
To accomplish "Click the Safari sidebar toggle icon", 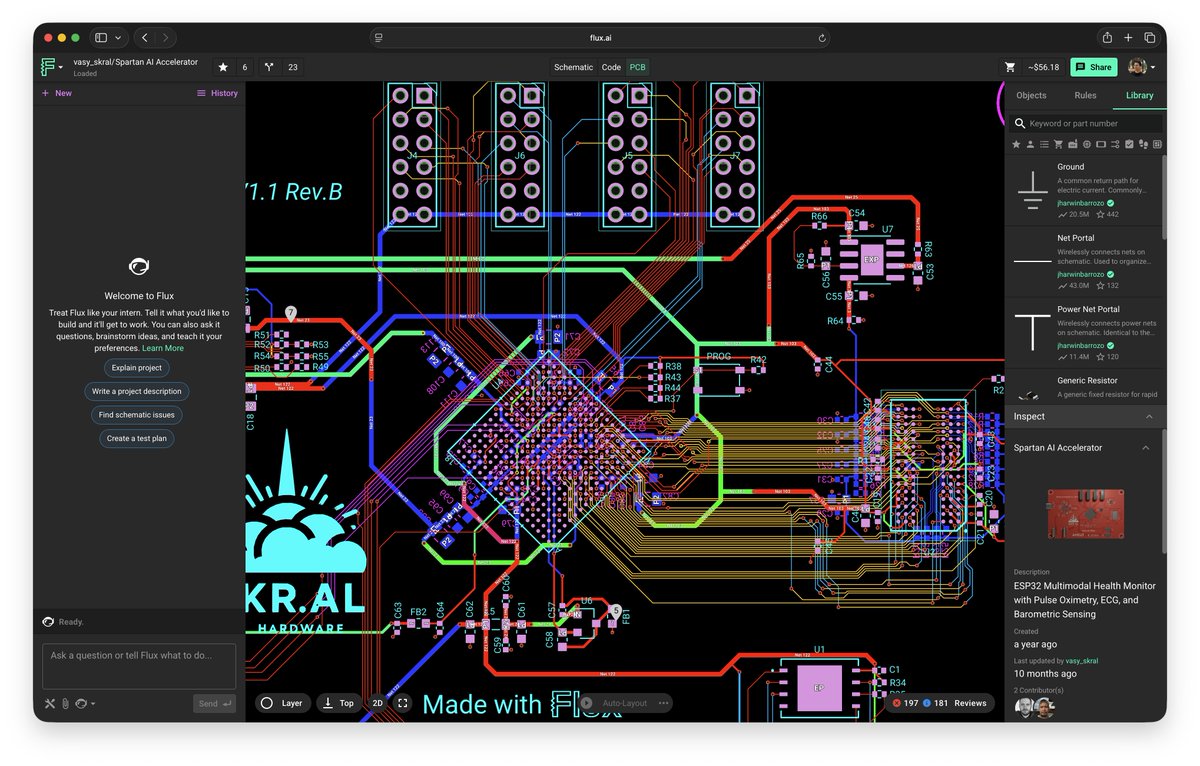I will [x=101, y=37].
